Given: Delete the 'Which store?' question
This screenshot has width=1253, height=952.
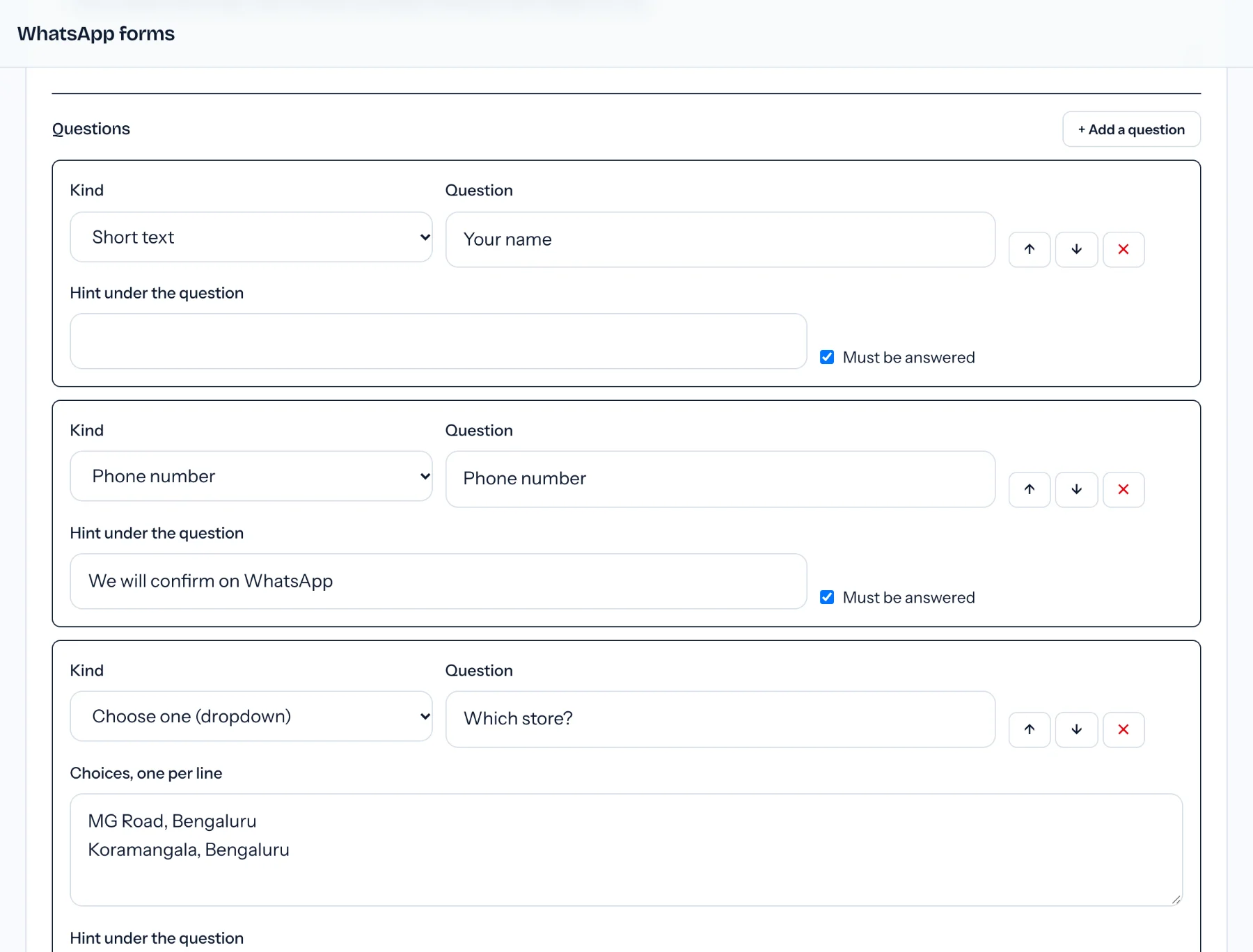Looking at the screenshot, I should pos(1124,729).
